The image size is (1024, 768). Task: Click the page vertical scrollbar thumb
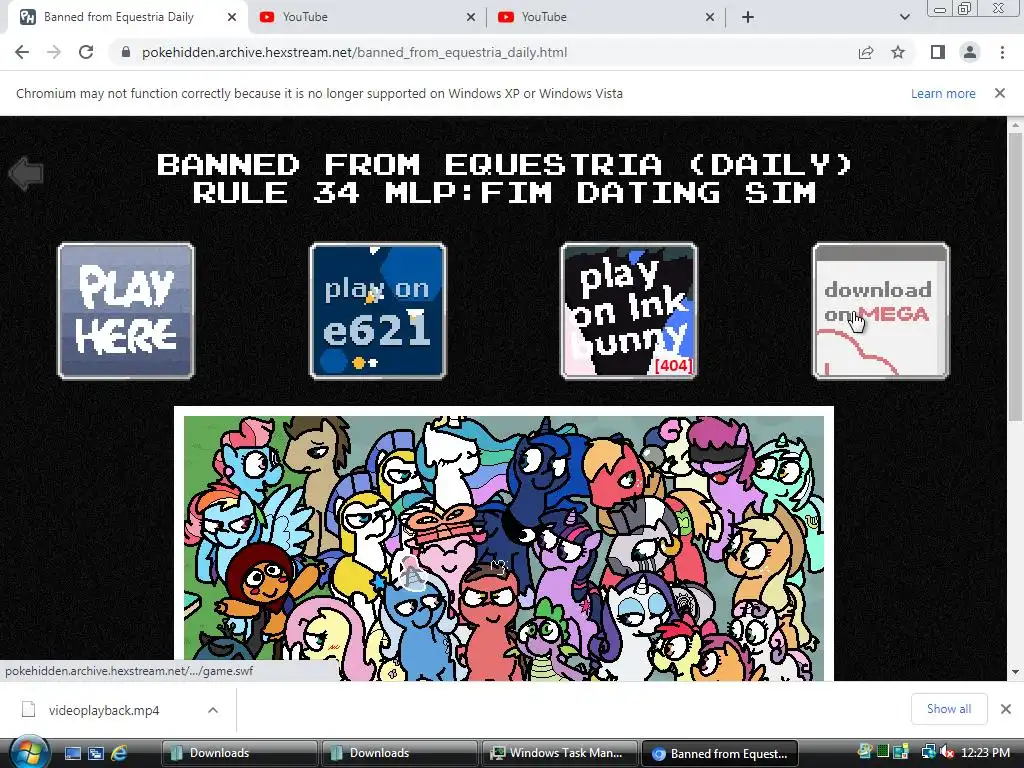[x=1016, y=277]
